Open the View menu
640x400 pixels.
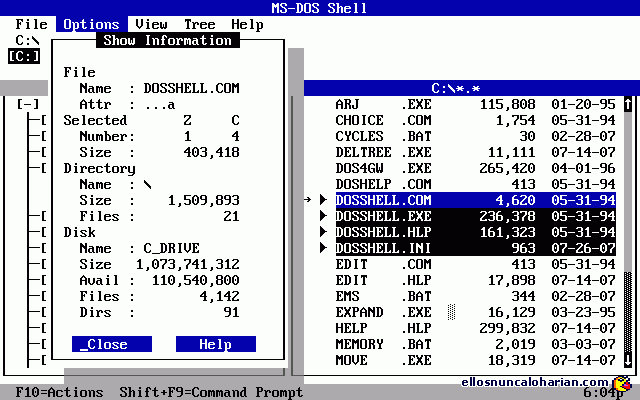151,24
